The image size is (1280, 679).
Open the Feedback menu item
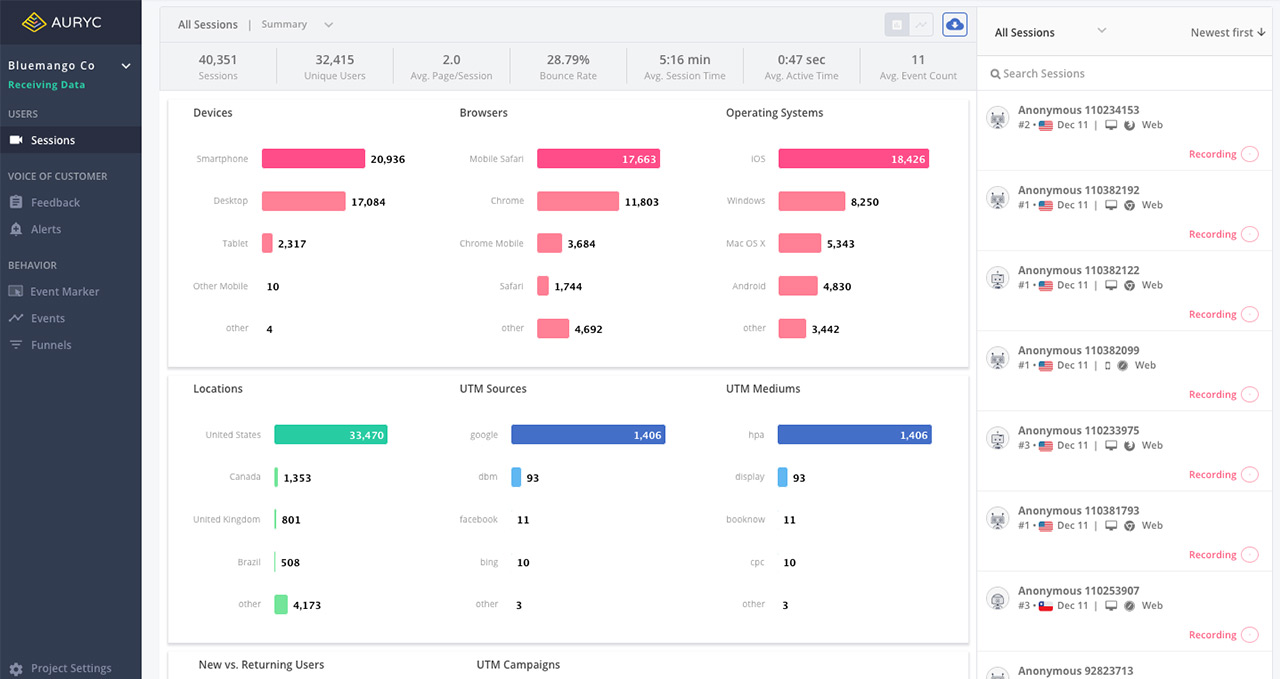point(55,202)
